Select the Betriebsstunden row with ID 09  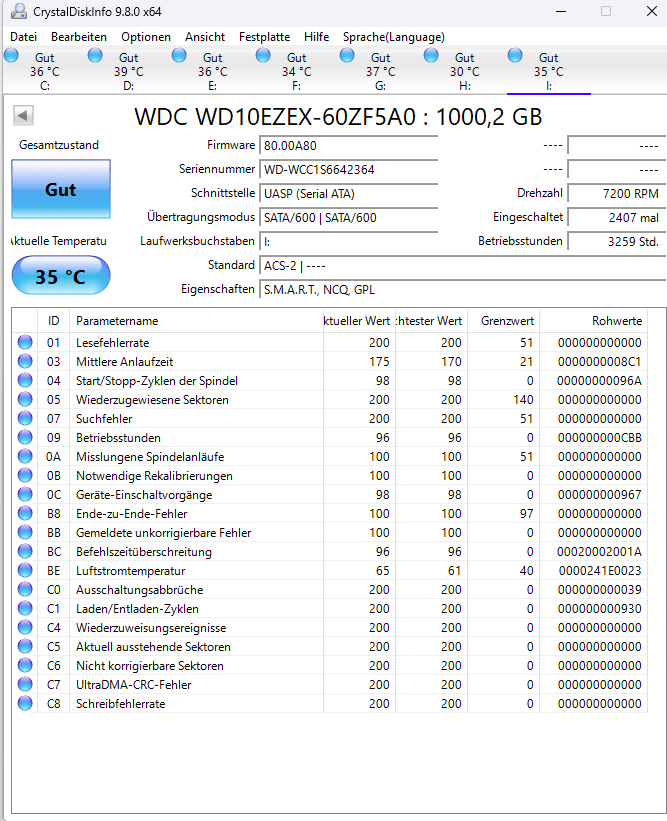coord(330,437)
